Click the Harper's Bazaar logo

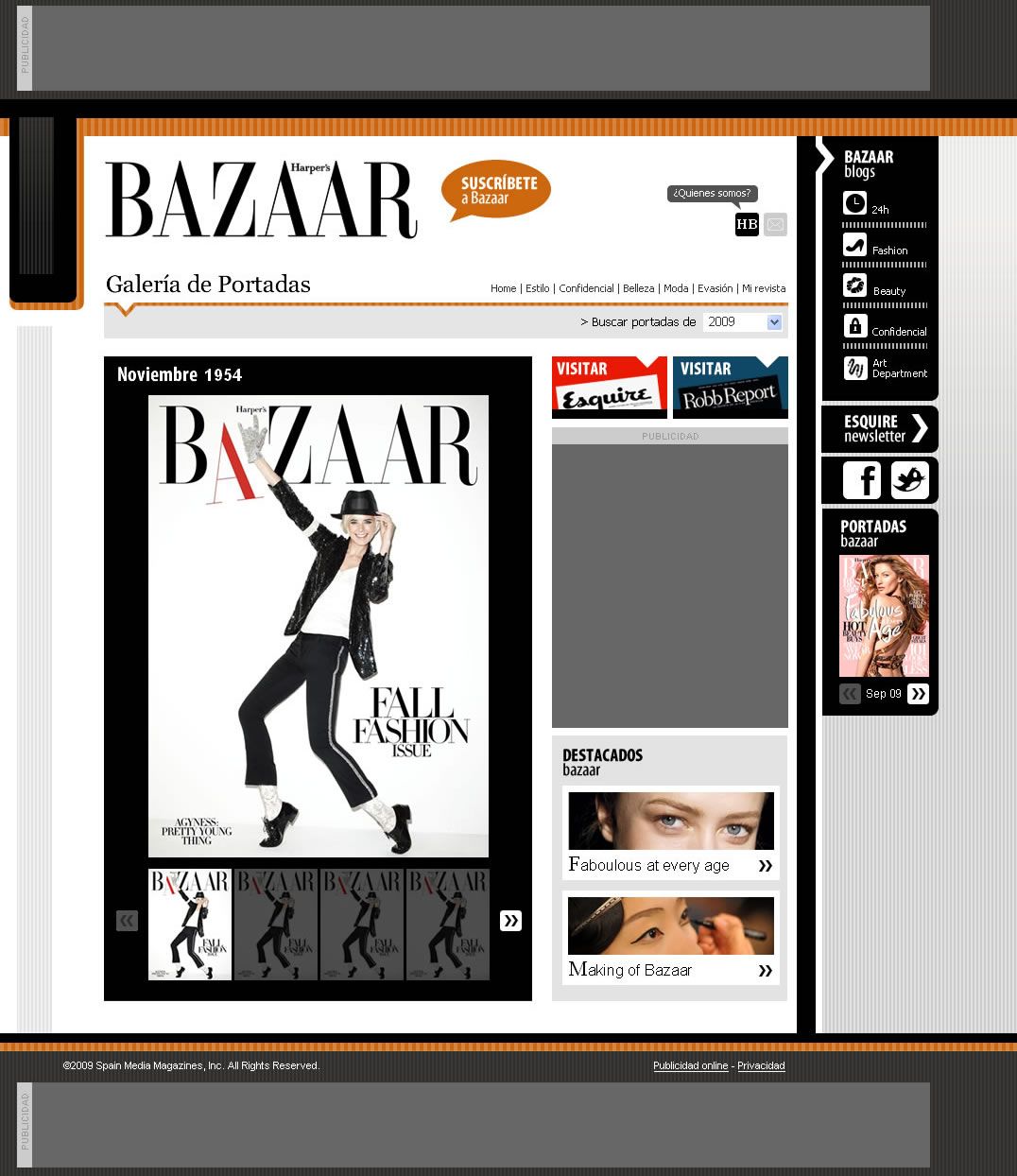(x=261, y=199)
